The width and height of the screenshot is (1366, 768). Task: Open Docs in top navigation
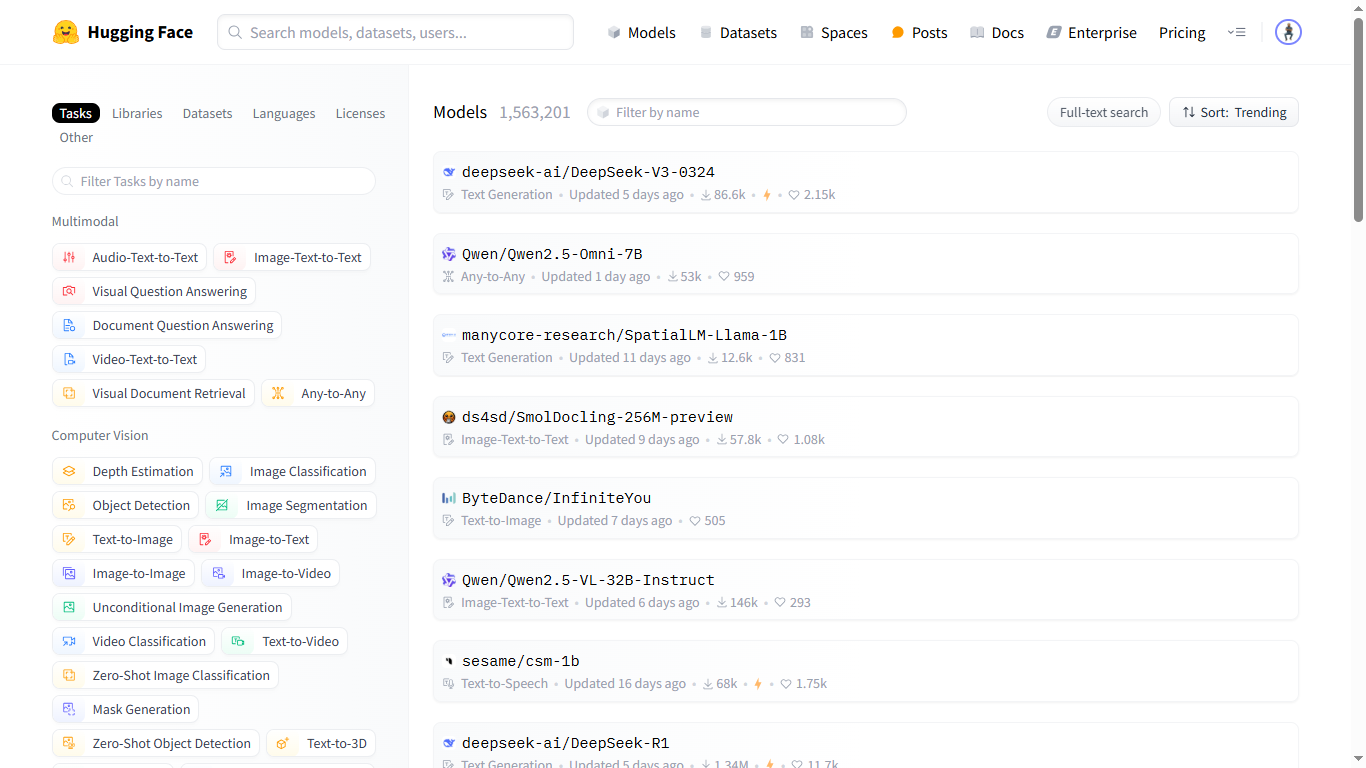tap(996, 32)
